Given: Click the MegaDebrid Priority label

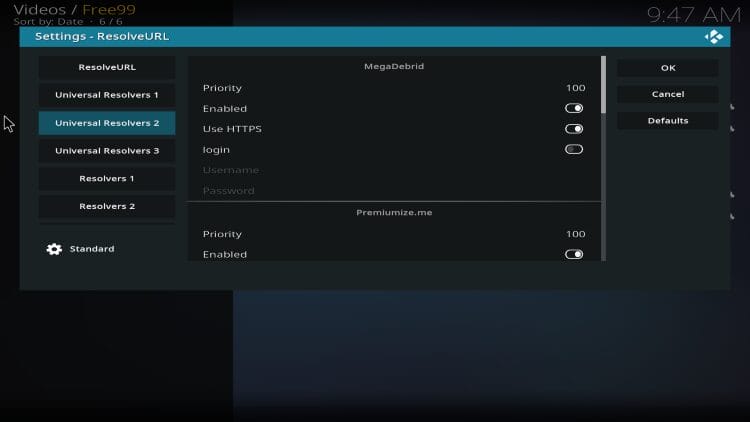Looking at the screenshot, I should coord(222,88).
